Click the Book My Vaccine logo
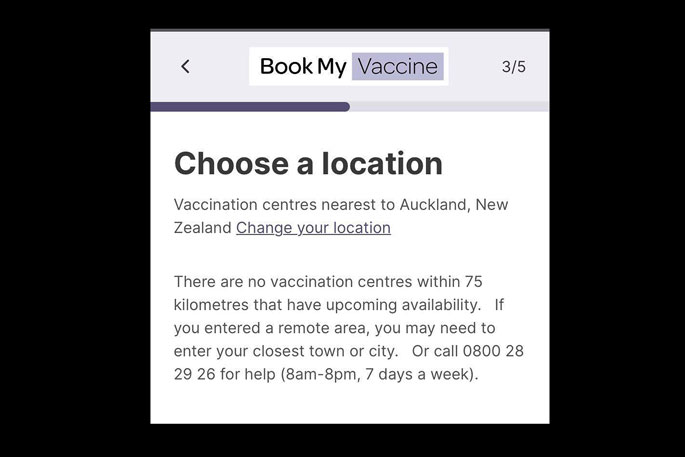 click(349, 66)
